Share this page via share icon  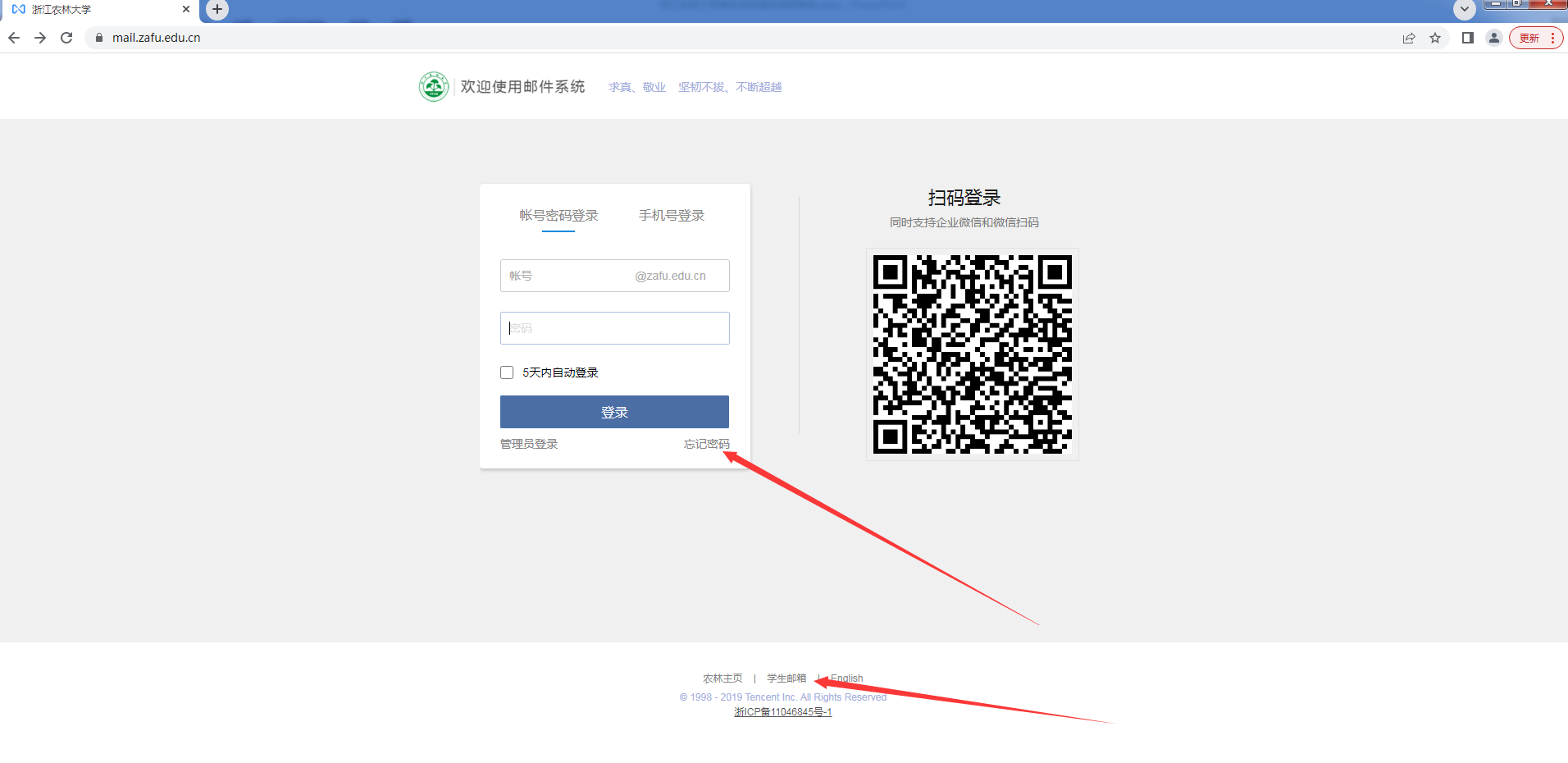click(x=1409, y=38)
